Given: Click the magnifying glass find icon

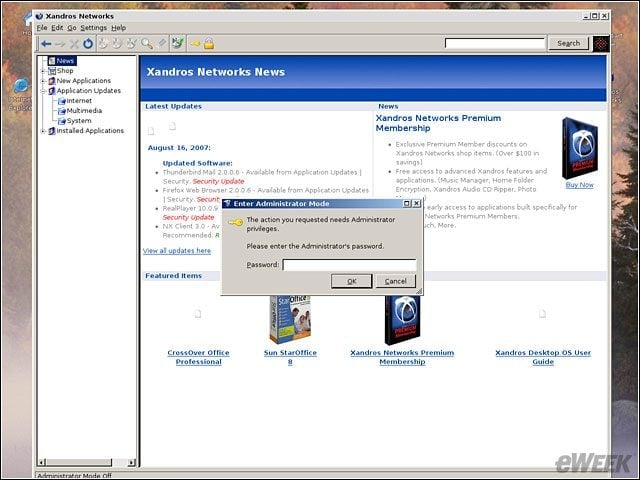Looking at the screenshot, I should 147,44.
